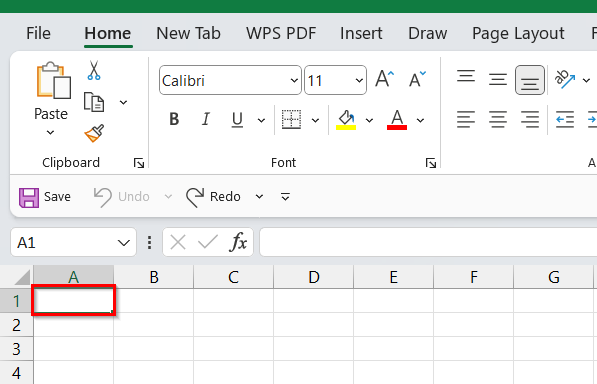Toggle bold formatting
The height and width of the screenshot is (384, 597).
point(174,120)
